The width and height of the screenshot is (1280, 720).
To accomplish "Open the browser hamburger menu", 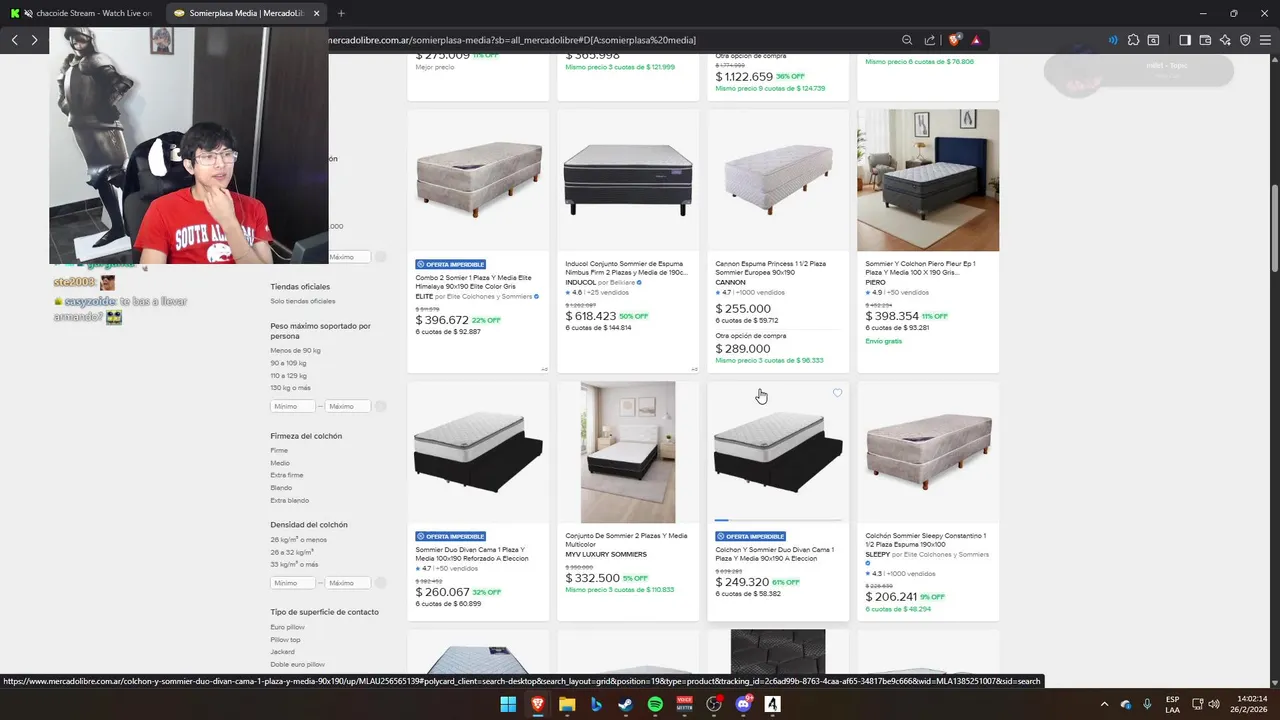I will point(1265,40).
